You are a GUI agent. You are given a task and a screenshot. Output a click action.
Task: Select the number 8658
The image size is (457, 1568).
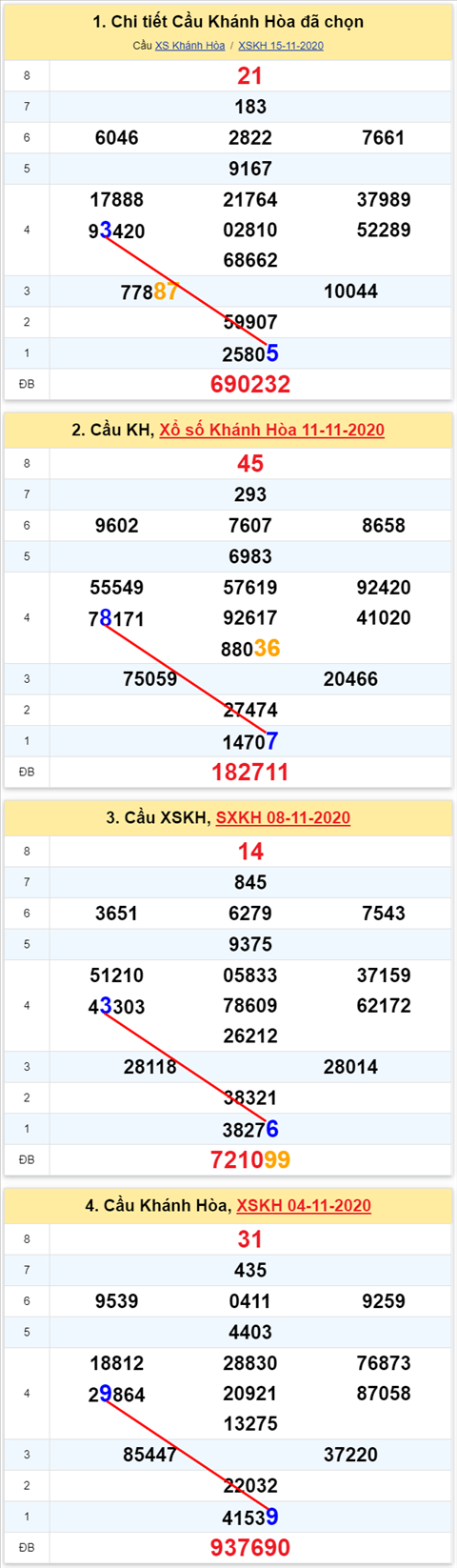point(384,526)
